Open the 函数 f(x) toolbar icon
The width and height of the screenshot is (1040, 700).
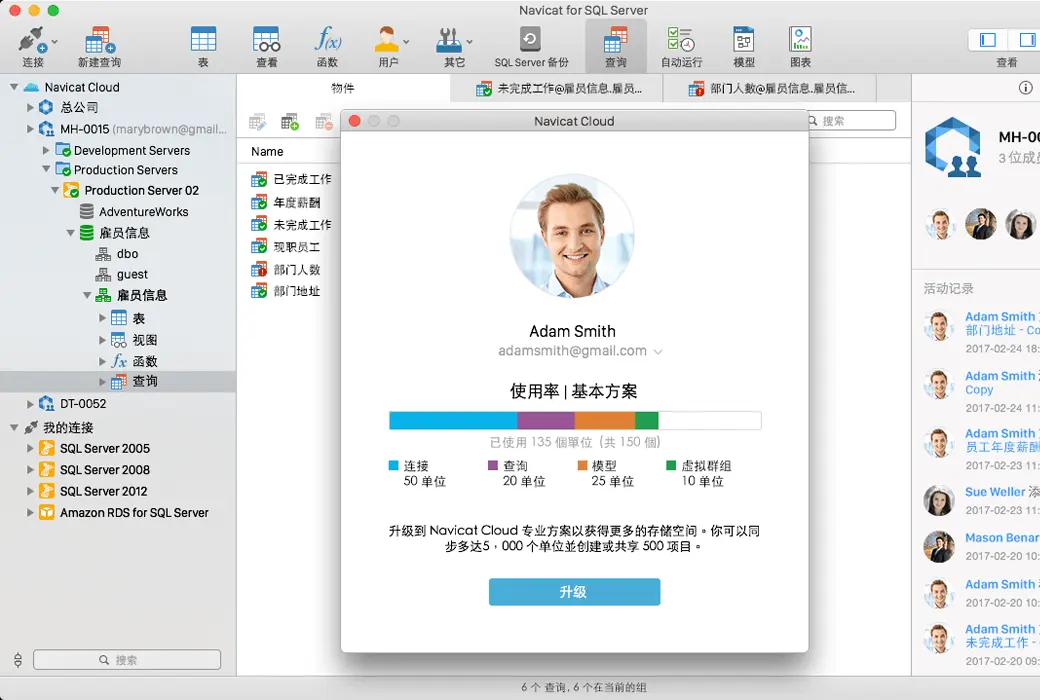328,40
